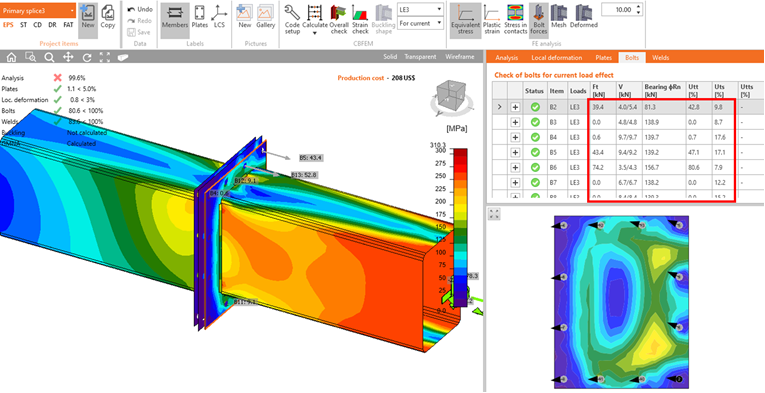Click the 3D block view icon
The height and width of the screenshot is (393, 765).
122,57
